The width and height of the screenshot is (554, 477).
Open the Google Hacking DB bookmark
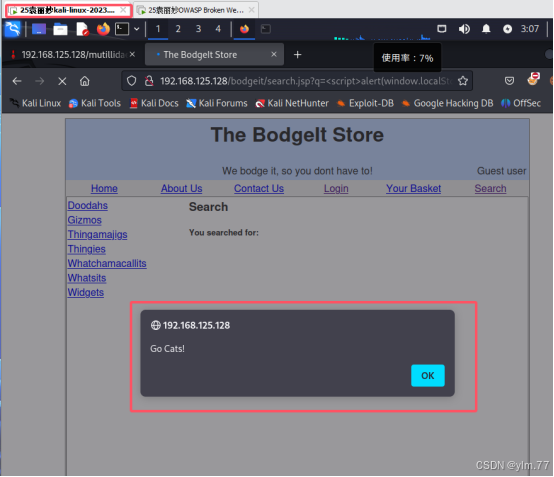pyautogui.click(x=447, y=103)
